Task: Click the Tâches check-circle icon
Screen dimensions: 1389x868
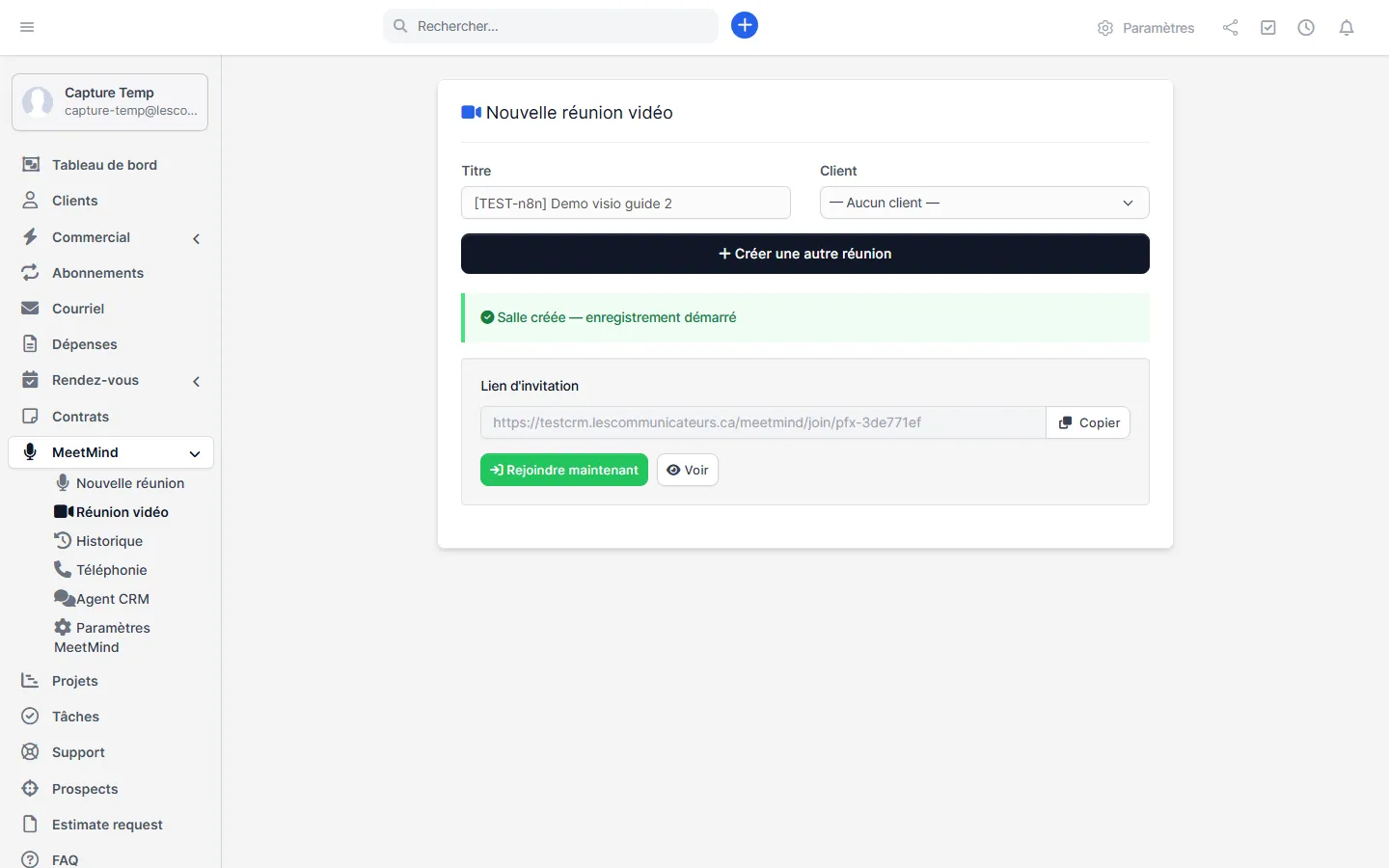Action: pyautogui.click(x=31, y=717)
